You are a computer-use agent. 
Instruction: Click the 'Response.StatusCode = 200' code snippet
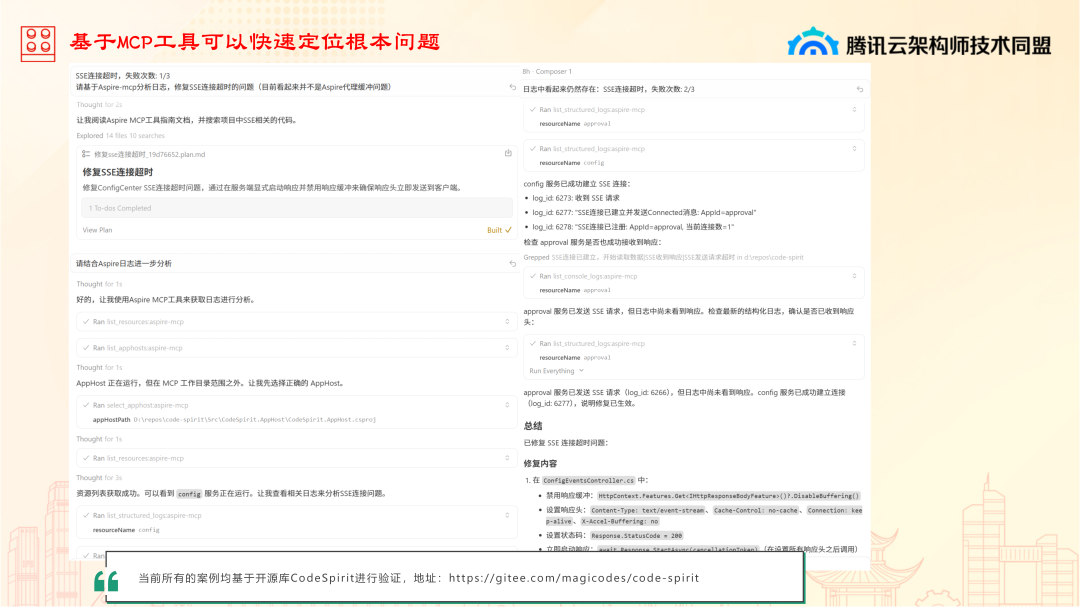(x=636, y=535)
